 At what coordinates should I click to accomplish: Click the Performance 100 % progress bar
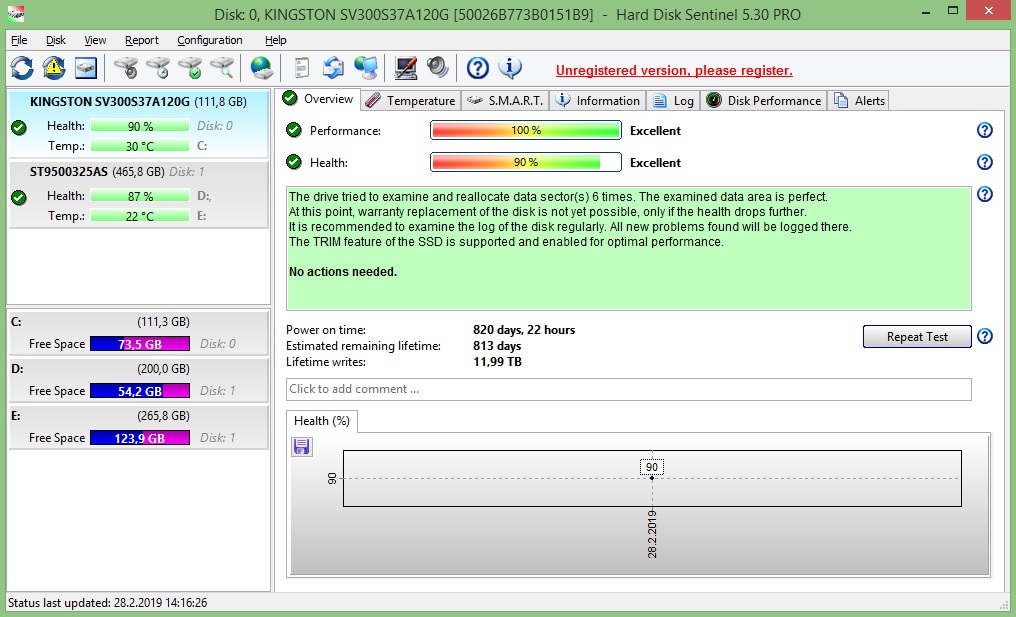525,130
